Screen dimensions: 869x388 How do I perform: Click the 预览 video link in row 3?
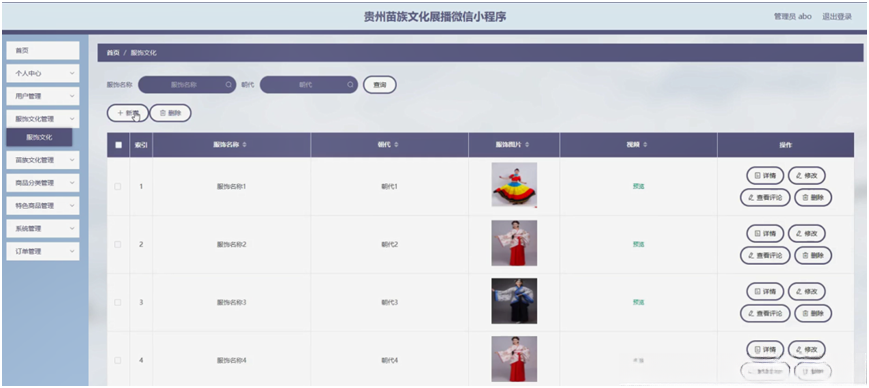(x=638, y=303)
